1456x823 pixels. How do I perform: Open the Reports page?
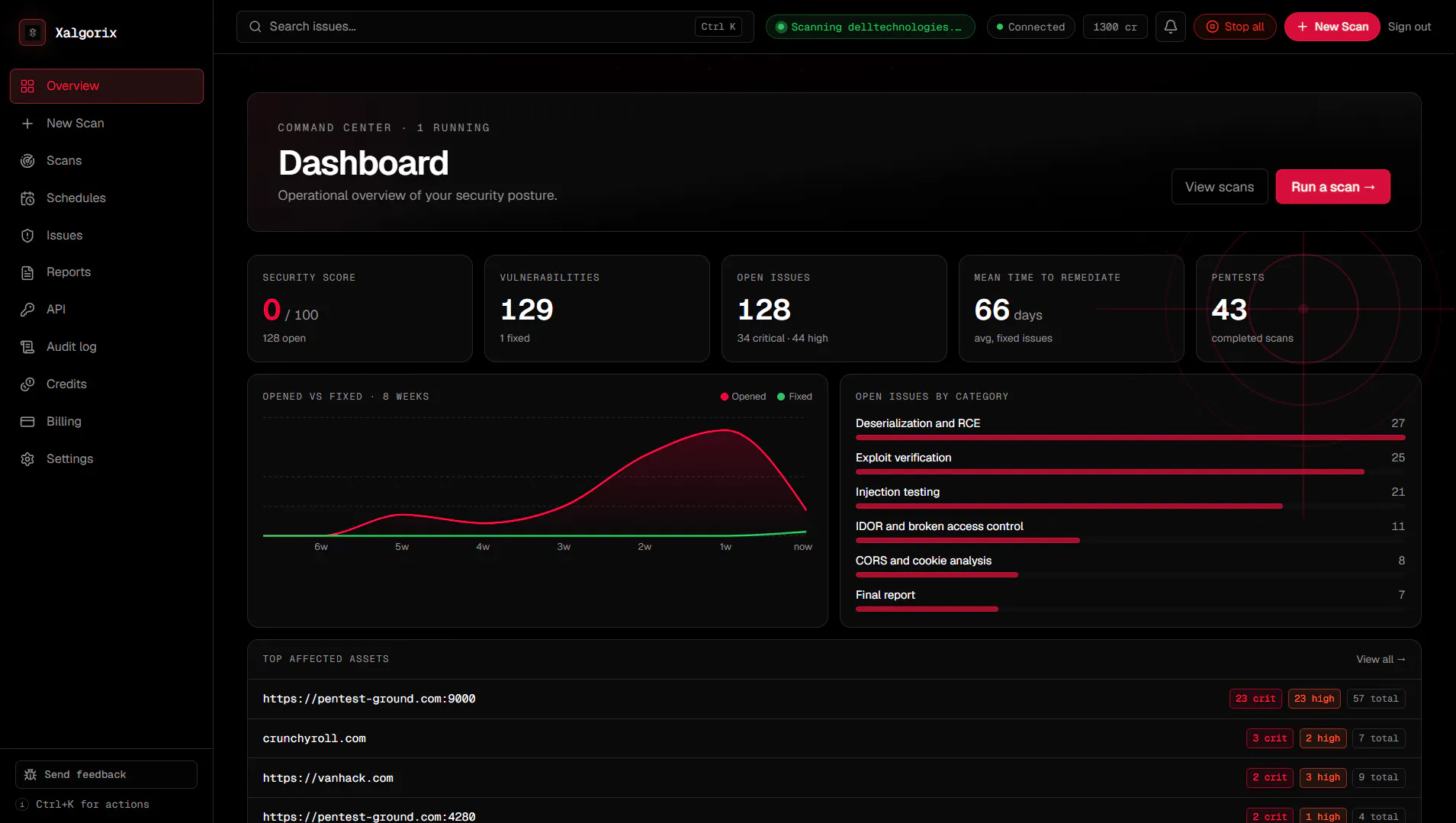point(107,272)
